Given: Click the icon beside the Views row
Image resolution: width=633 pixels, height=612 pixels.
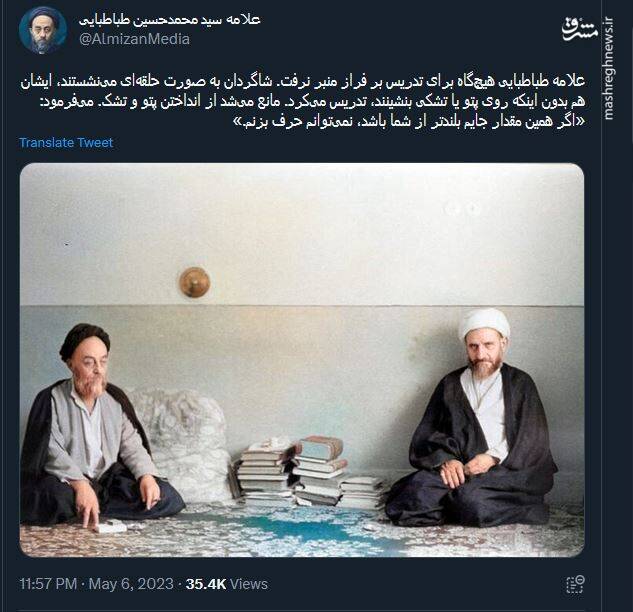Looking at the screenshot, I should 574,584.
